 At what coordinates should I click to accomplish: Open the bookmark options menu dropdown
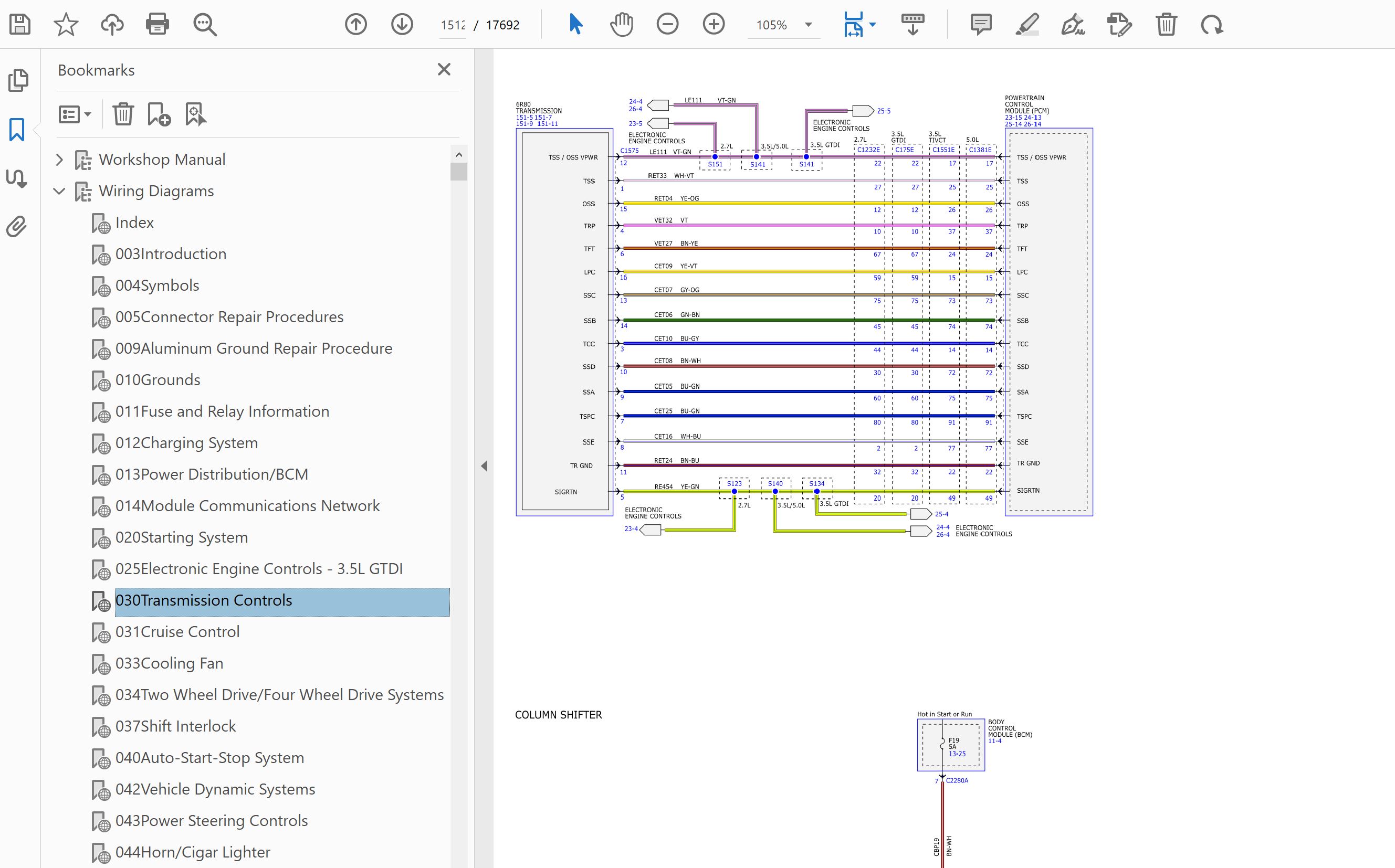tap(75, 114)
